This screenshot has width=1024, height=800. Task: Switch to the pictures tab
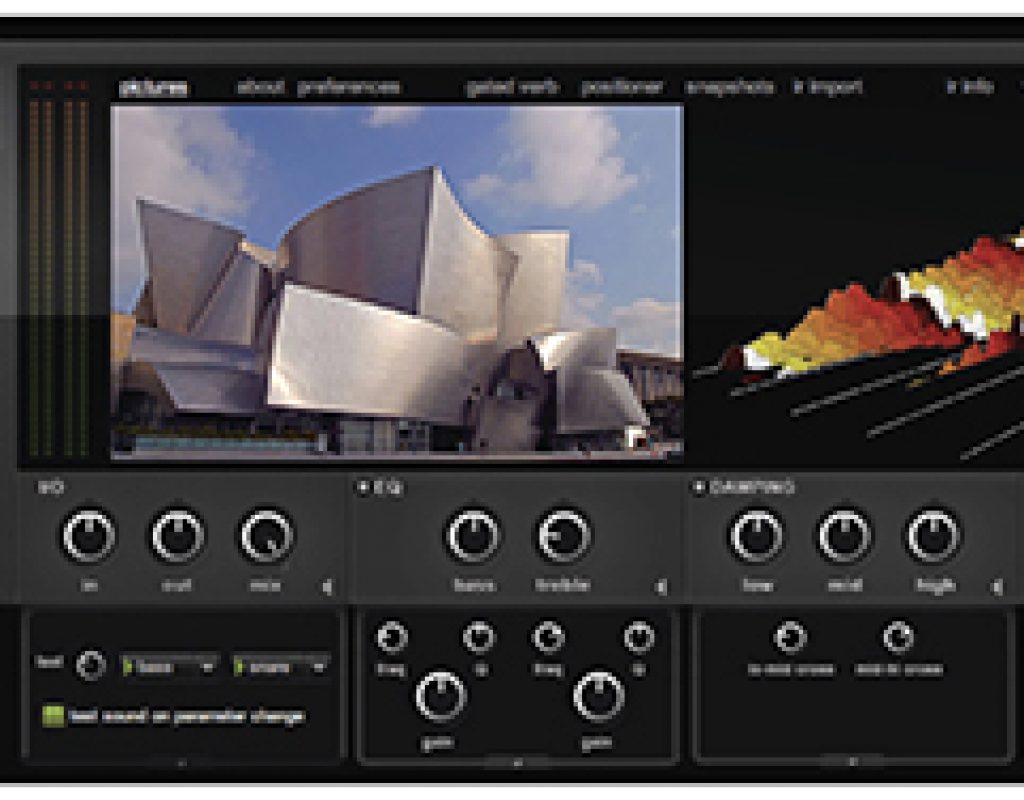point(154,88)
